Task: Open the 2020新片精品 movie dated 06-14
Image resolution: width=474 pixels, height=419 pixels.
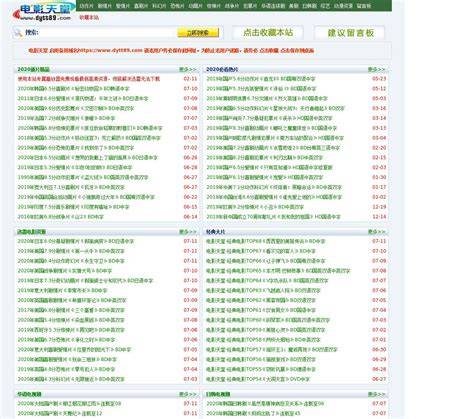Action: 61,217
